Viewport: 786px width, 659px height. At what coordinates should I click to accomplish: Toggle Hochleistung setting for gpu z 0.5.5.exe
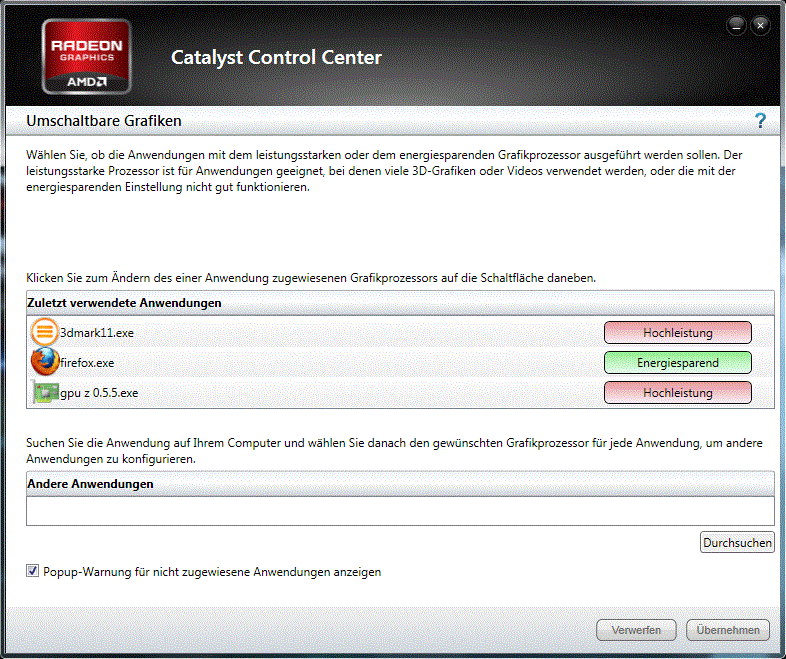[678, 393]
